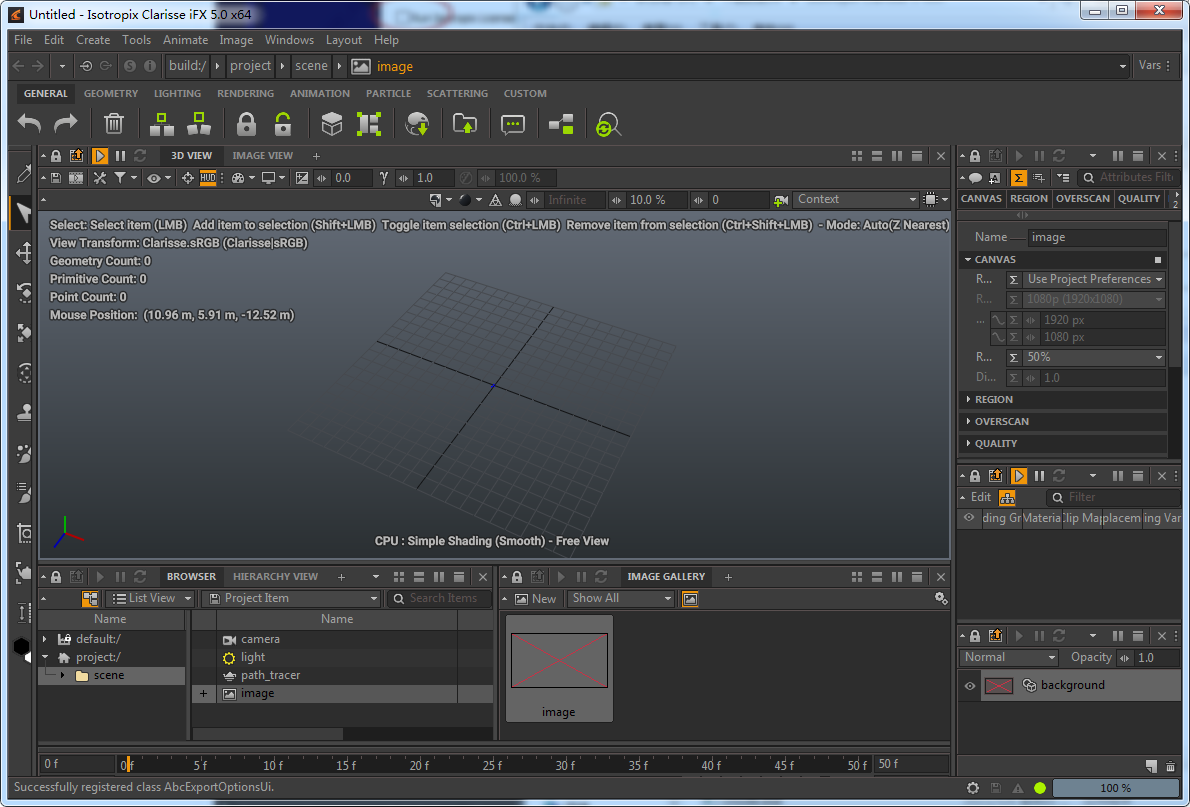Toggle the HUD display in 3D view
This screenshot has width=1190, height=807.
tap(208, 178)
